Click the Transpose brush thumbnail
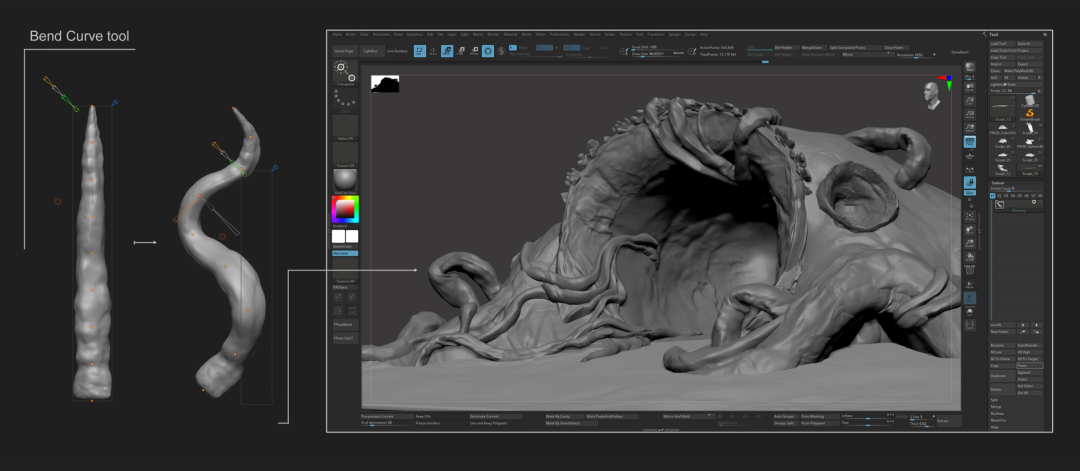Viewport: 1080px width, 471px height. click(345, 71)
